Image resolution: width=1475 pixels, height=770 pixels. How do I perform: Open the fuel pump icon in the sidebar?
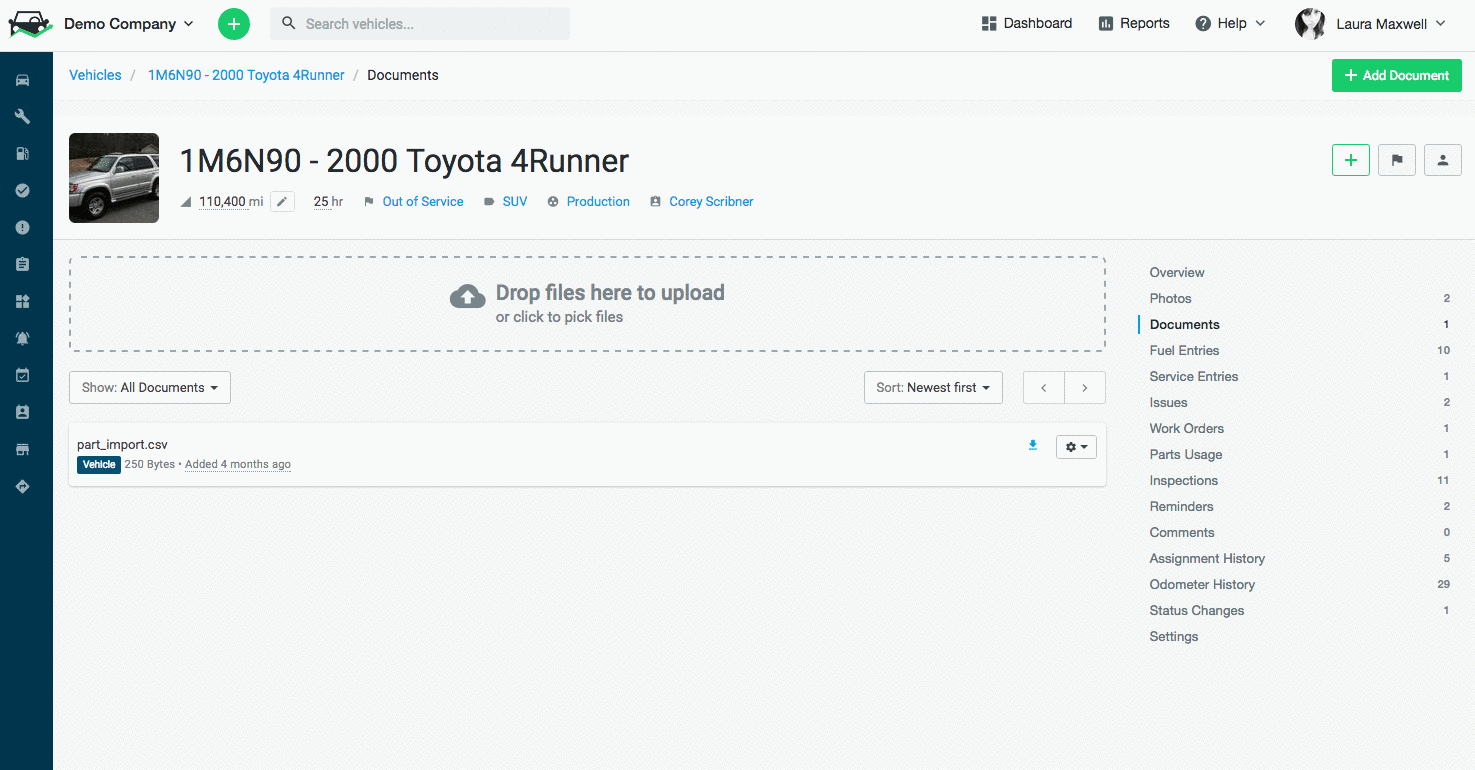coord(22,154)
